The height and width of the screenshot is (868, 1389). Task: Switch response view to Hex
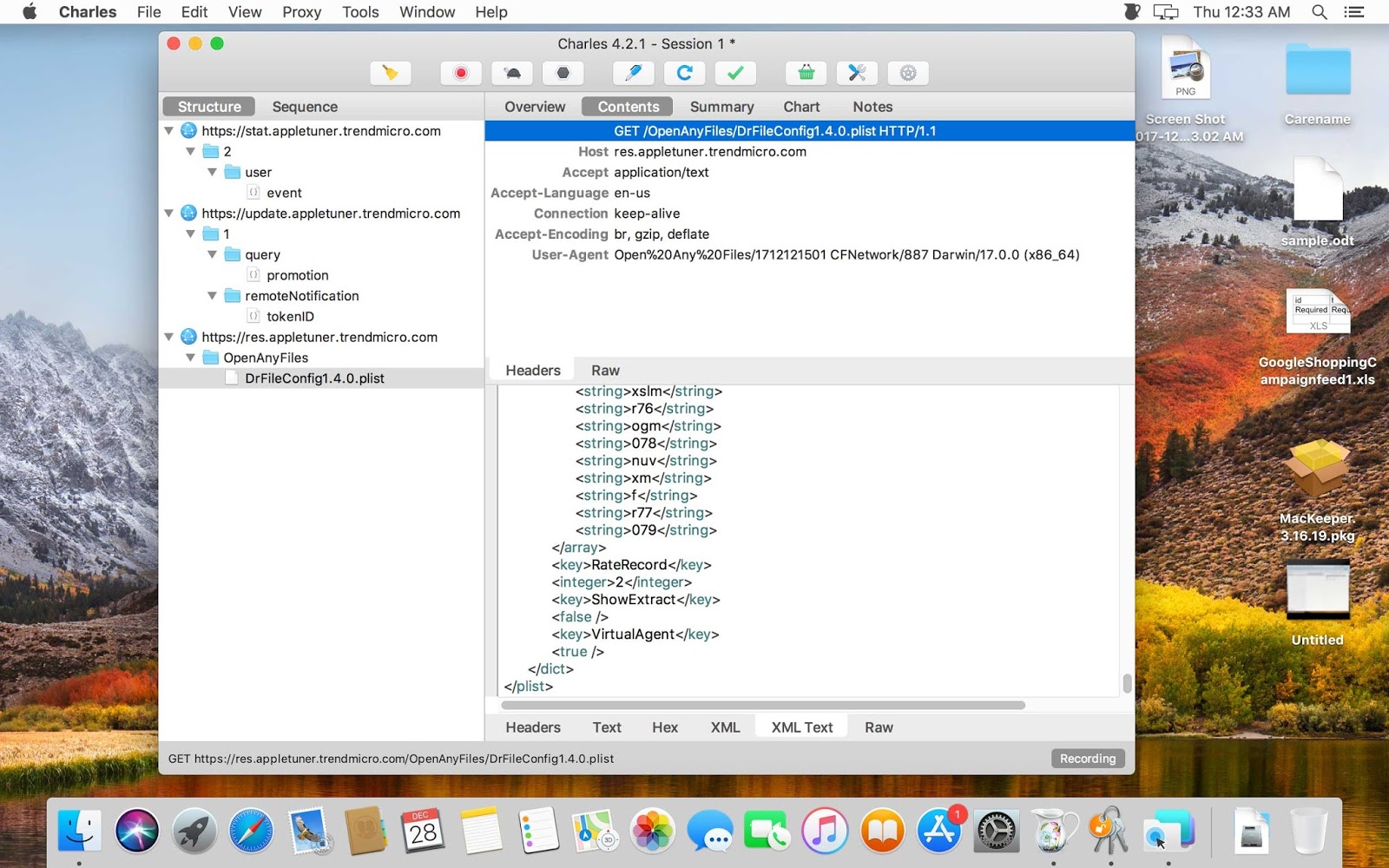(x=665, y=727)
